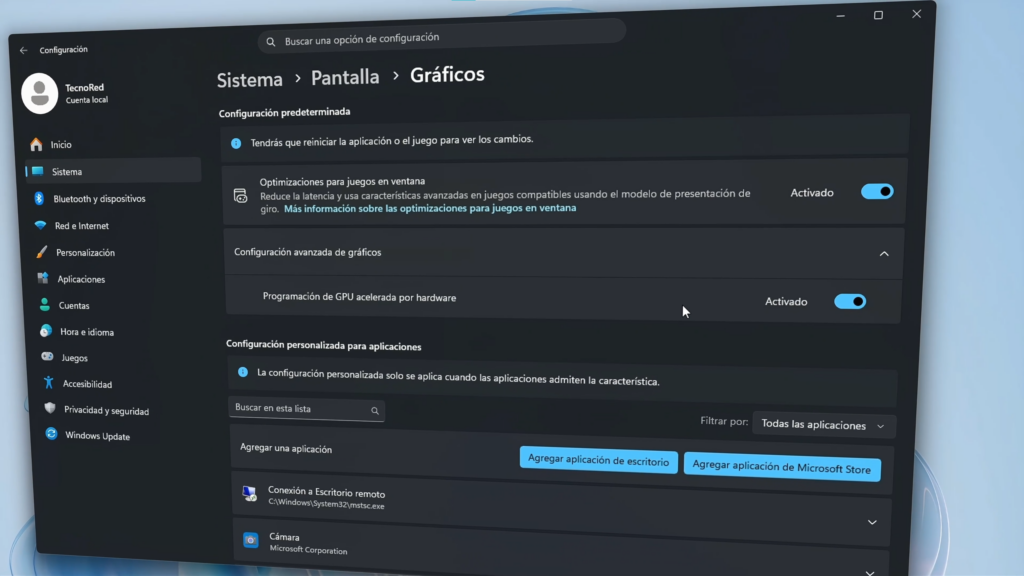
Task: Click the Conexión a Escritorio remoto app icon
Action: (249, 494)
